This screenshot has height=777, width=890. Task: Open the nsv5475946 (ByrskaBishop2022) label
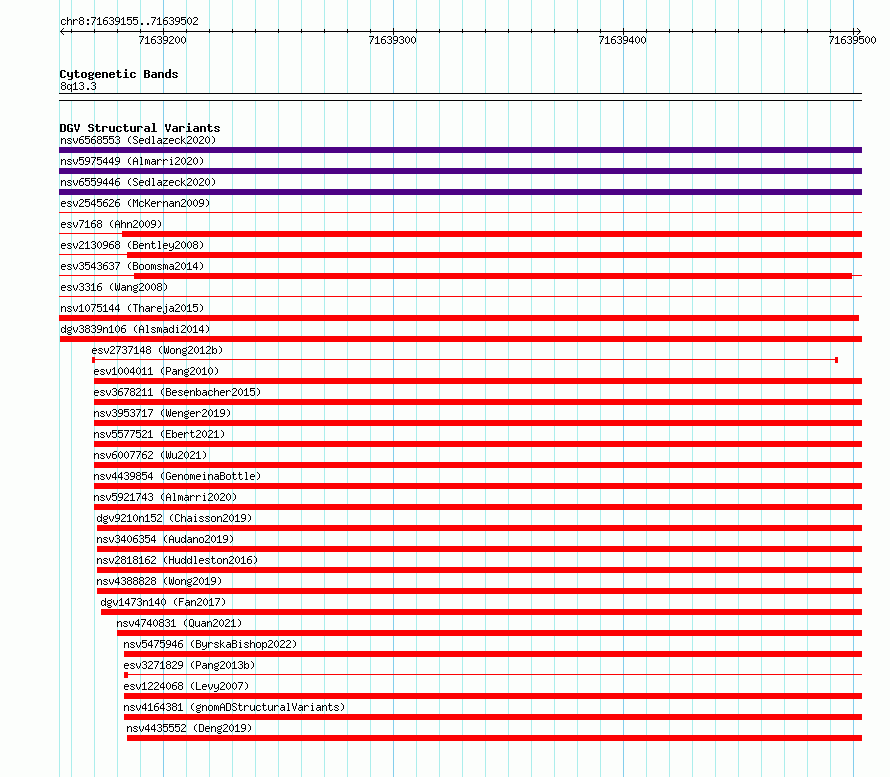click(x=210, y=644)
